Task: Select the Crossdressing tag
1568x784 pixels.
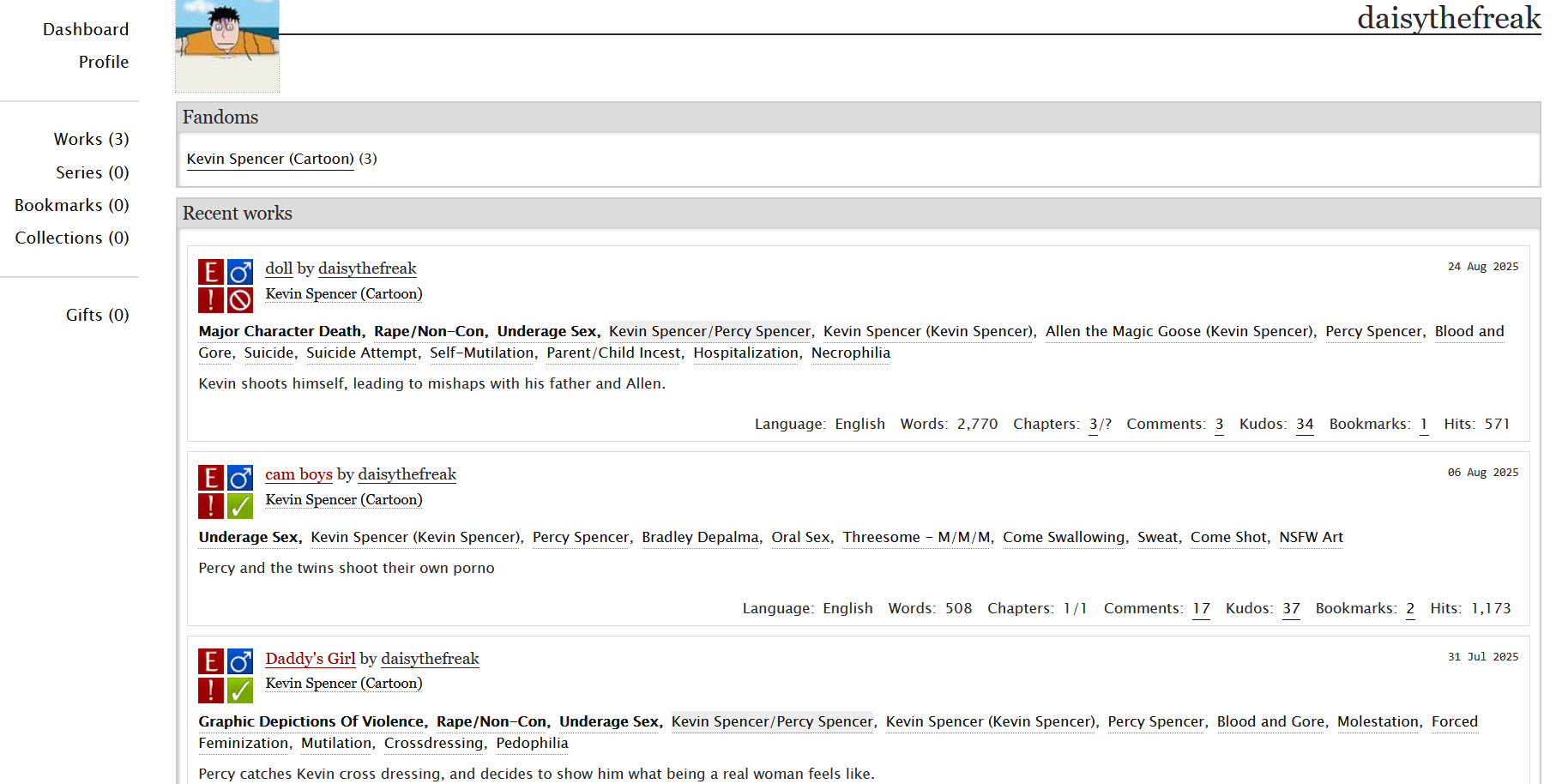Action: tap(434, 743)
